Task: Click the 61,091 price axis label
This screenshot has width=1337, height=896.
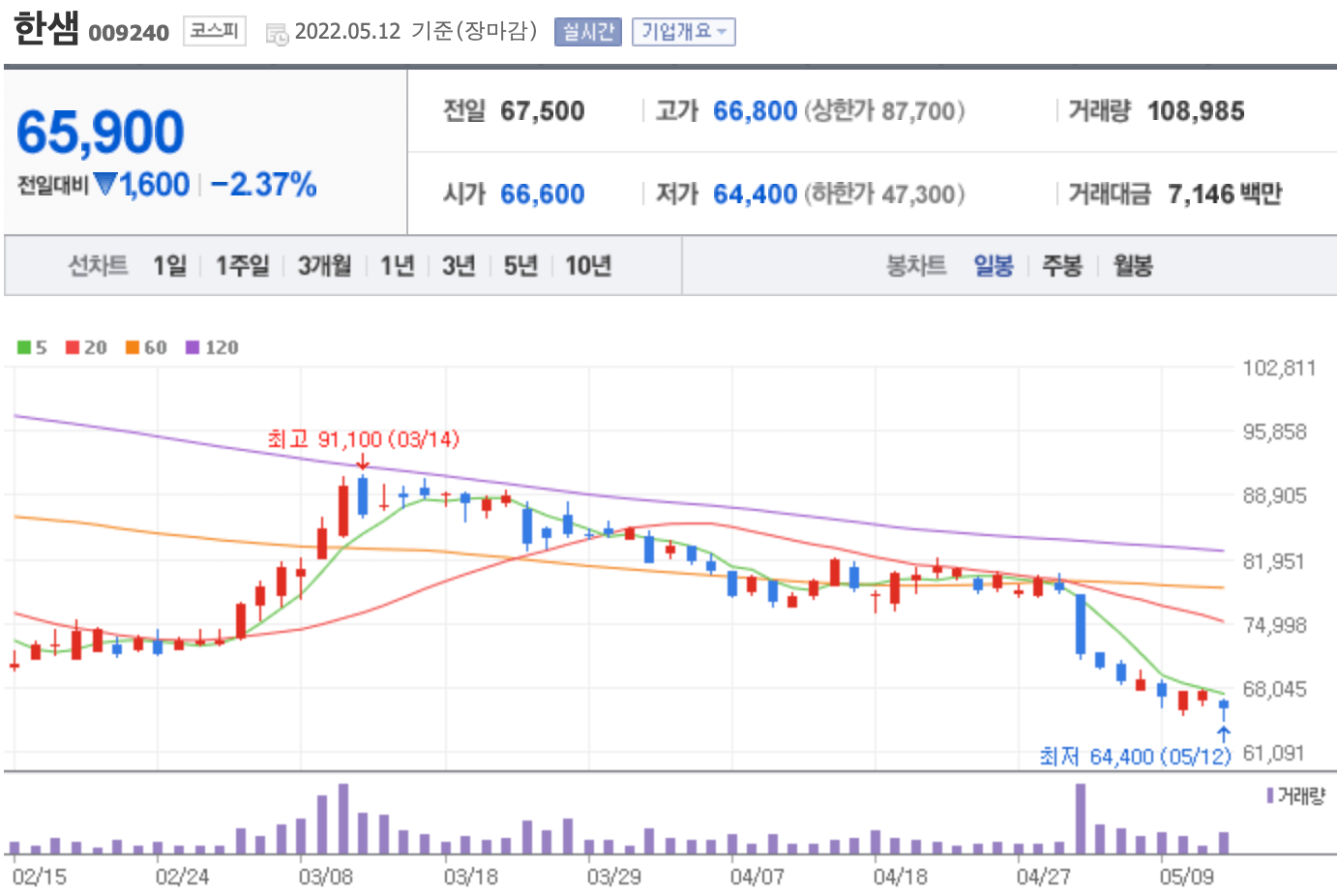Action: point(1274,753)
